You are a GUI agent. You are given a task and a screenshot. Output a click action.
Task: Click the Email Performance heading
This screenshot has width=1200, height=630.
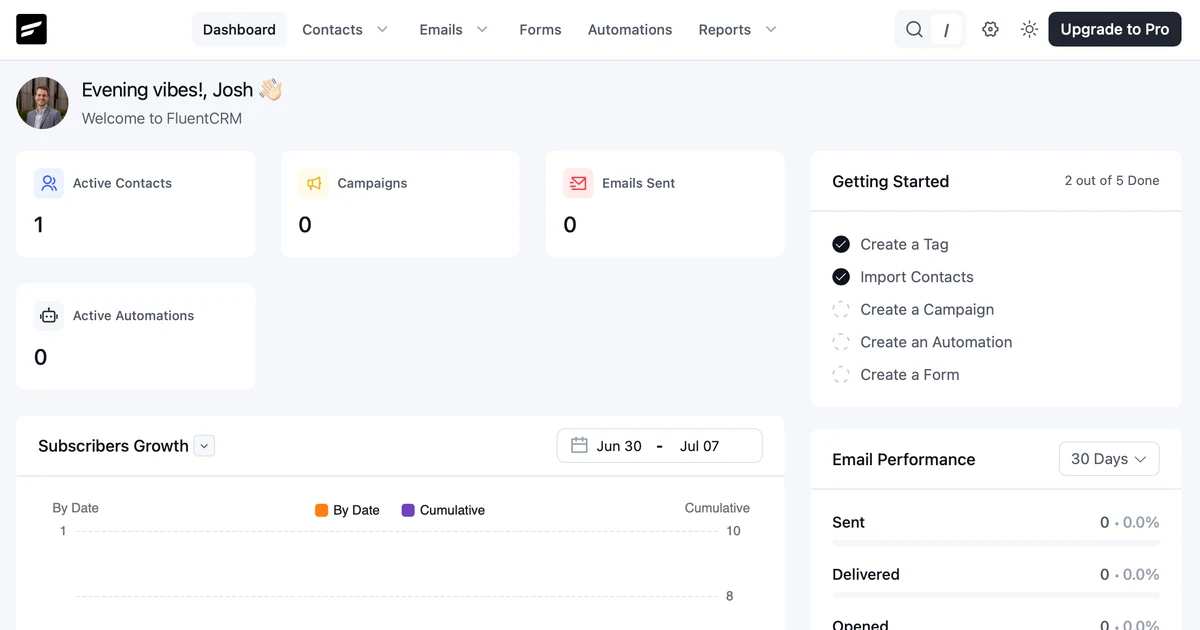[x=904, y=459]
